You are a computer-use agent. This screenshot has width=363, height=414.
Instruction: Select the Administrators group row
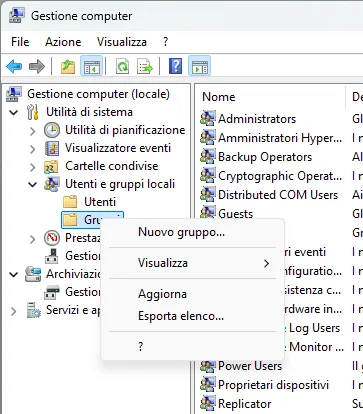(x=257, y=119)
